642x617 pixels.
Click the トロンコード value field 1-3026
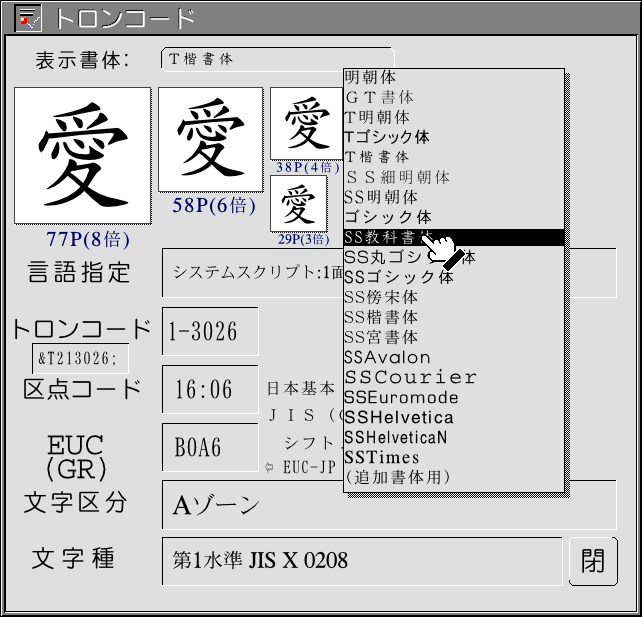coord(209,331)
